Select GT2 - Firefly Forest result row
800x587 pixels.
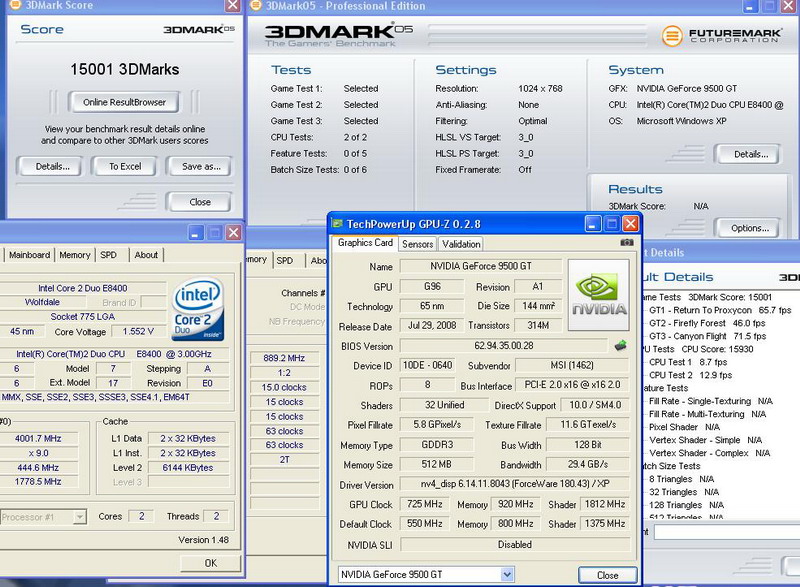click(x=707, y=323)
